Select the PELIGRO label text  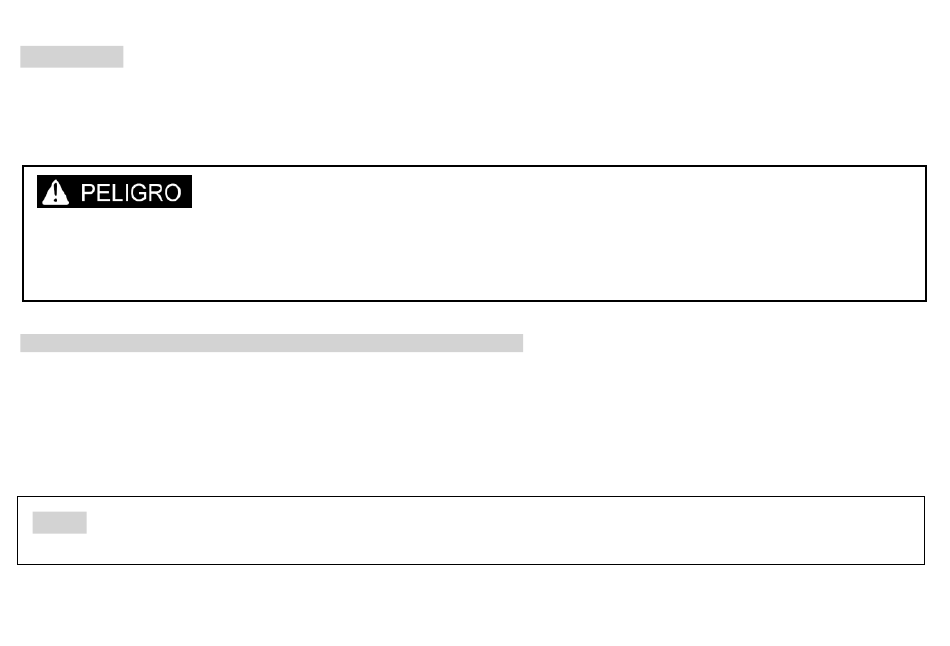point(131,193)
